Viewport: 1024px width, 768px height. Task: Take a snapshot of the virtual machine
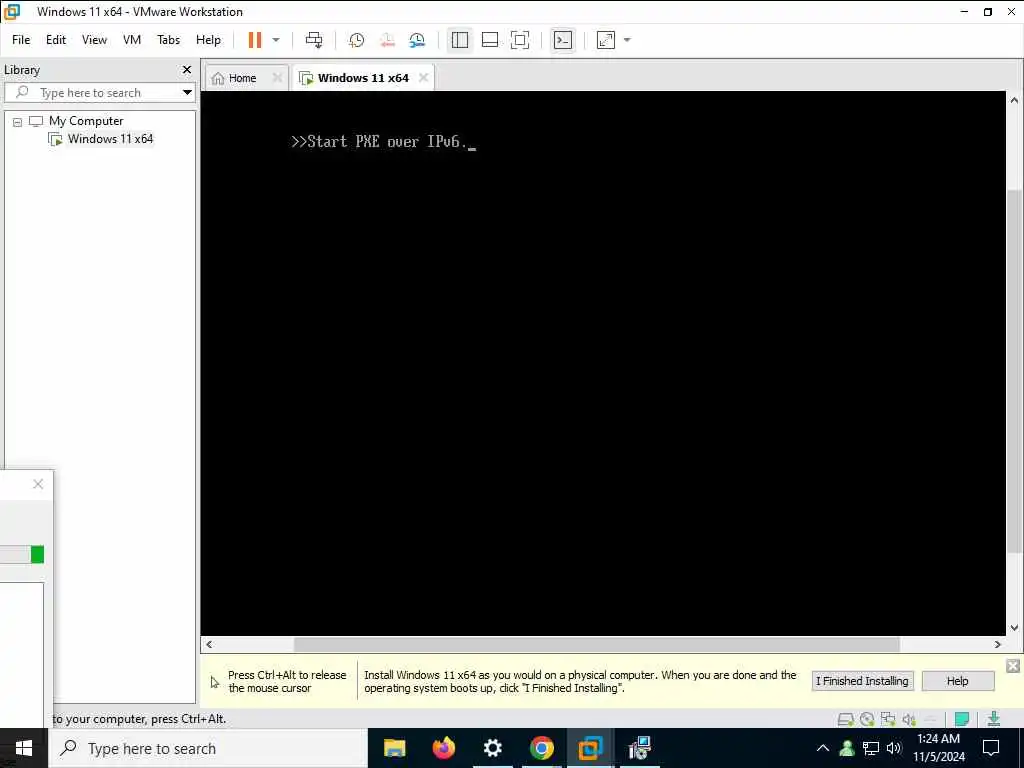(356, 40)
